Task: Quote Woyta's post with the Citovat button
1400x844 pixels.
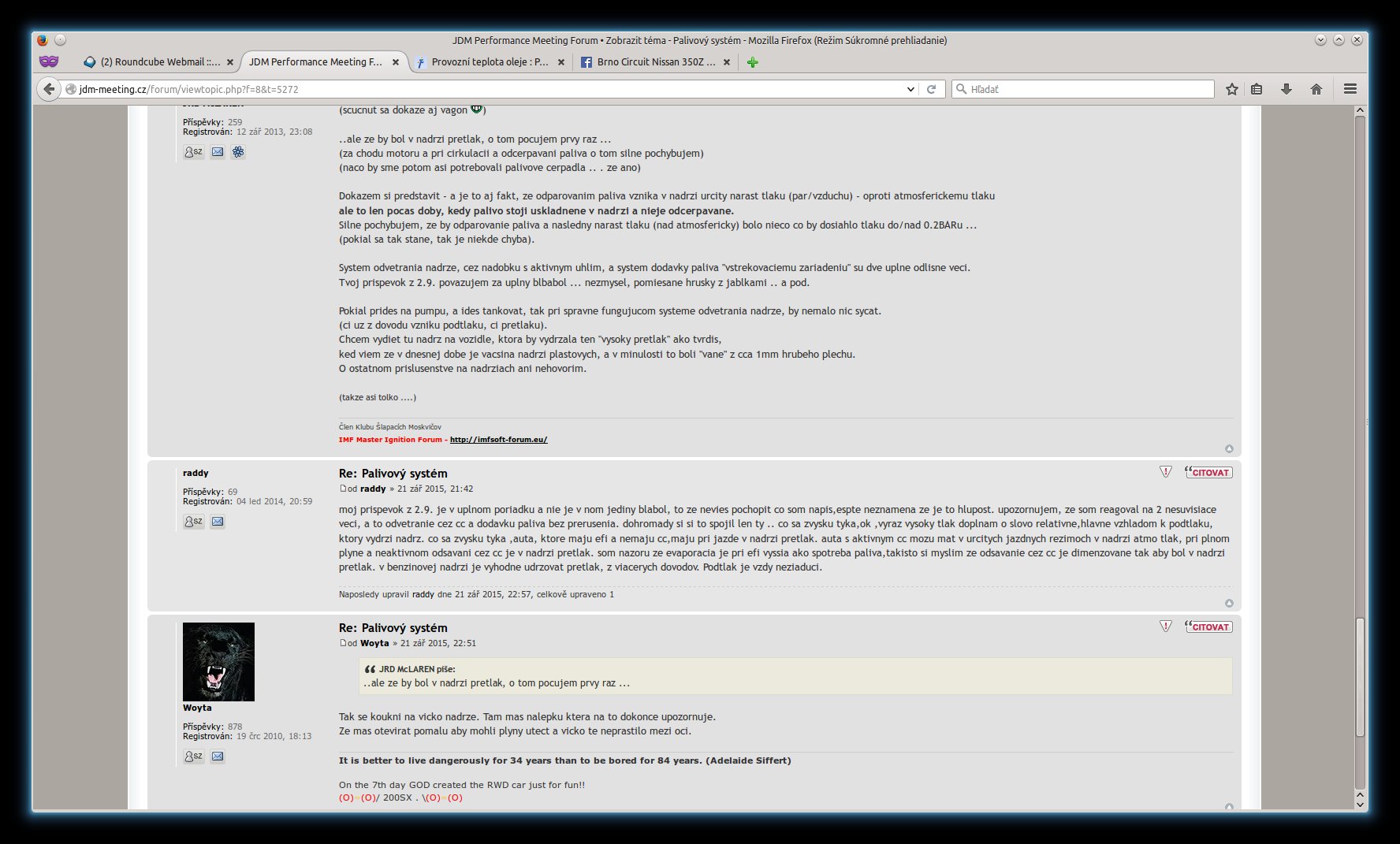Action: [x=1208, y=626]
